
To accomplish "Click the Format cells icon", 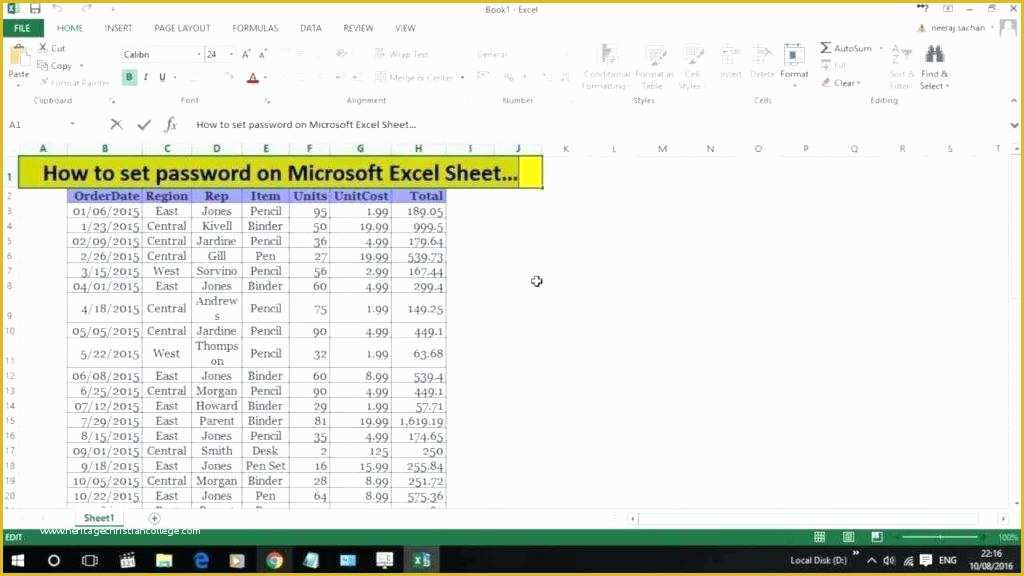I will coord(794,55).
